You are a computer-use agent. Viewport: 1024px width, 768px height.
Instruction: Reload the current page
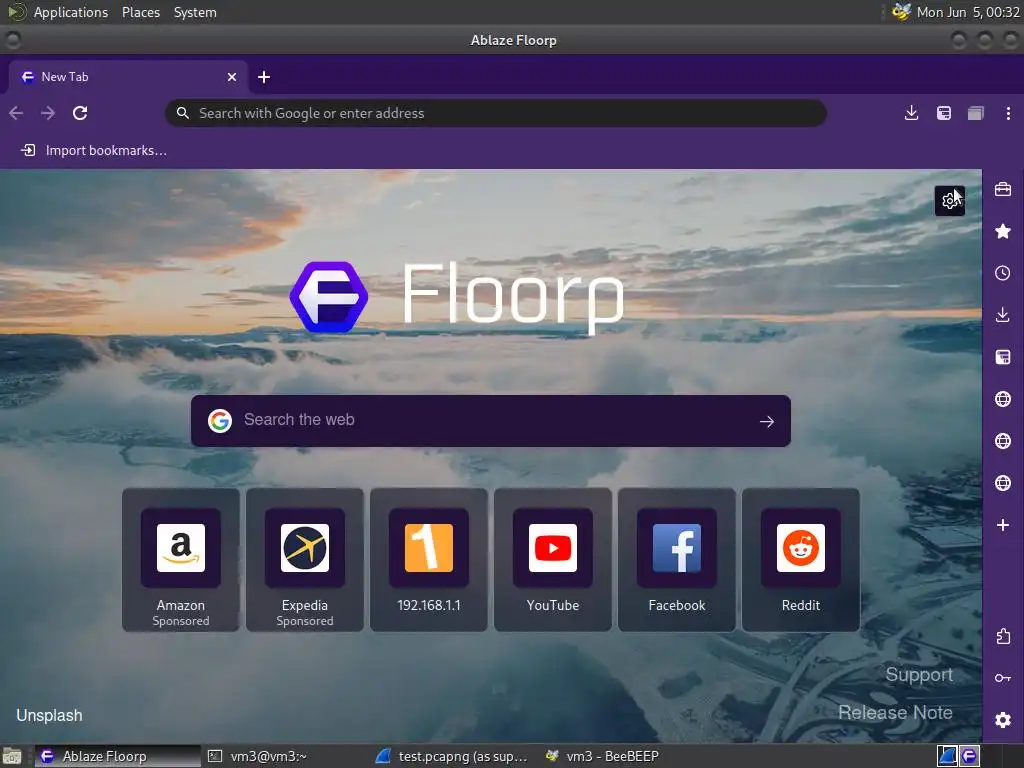click(x=80, y=113)
